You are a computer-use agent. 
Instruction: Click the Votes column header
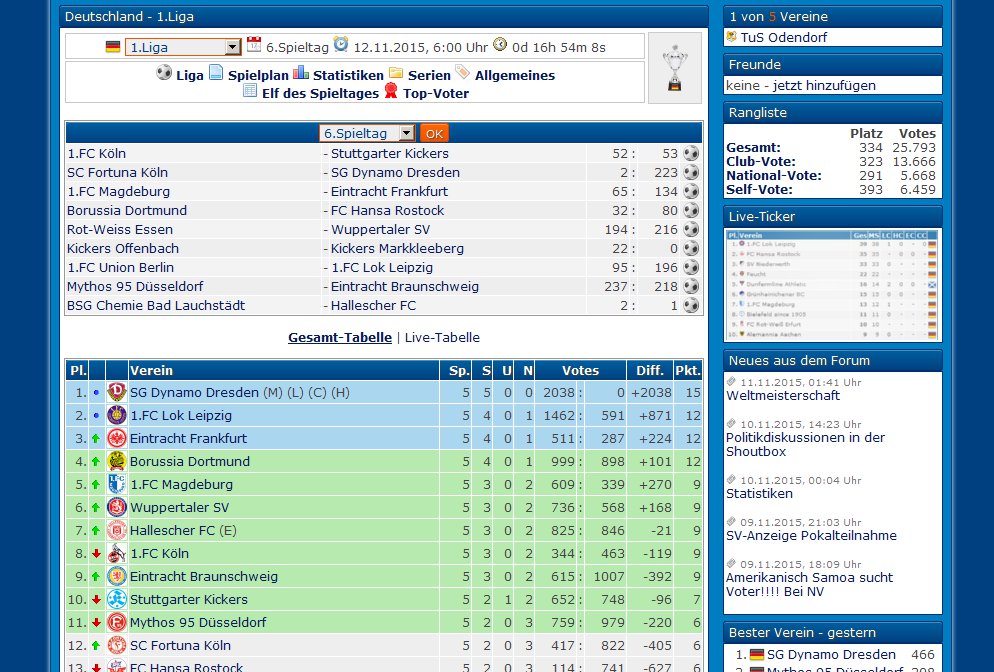580,371
